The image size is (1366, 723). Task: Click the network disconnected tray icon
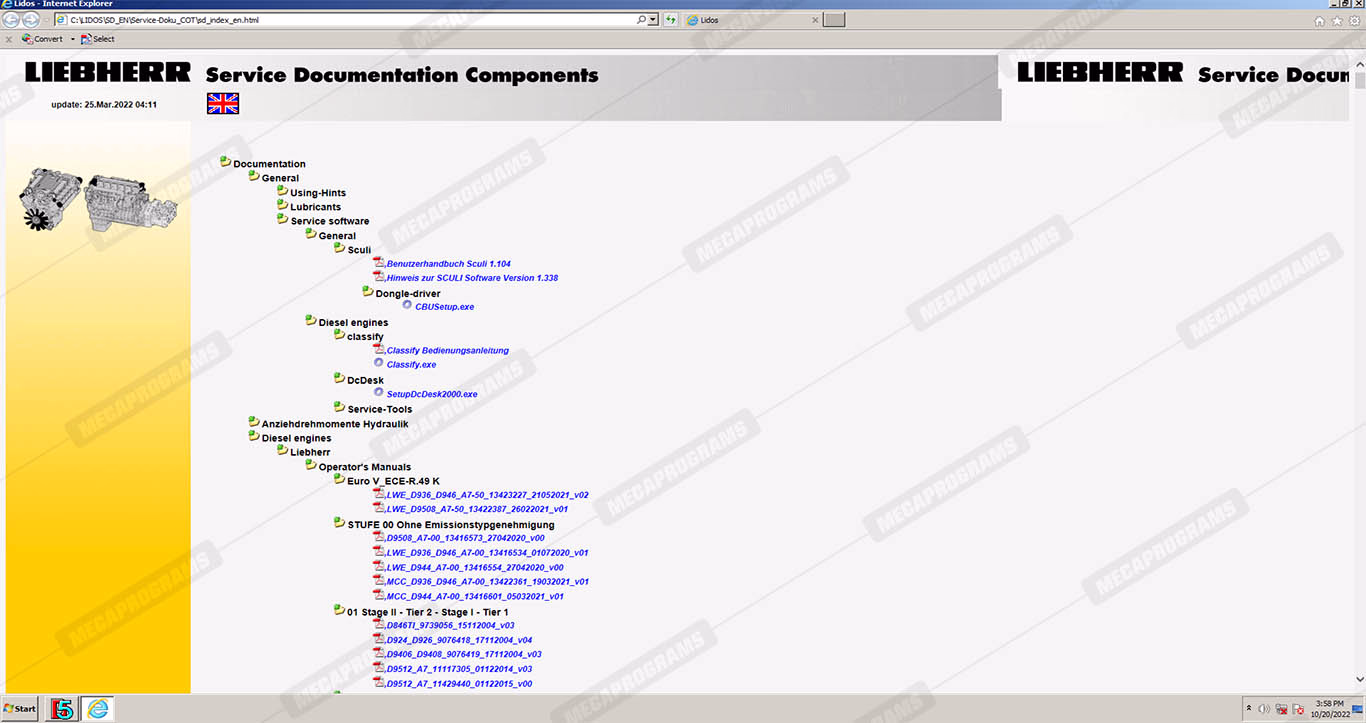pyautogui.click(x=1281, y=709)
